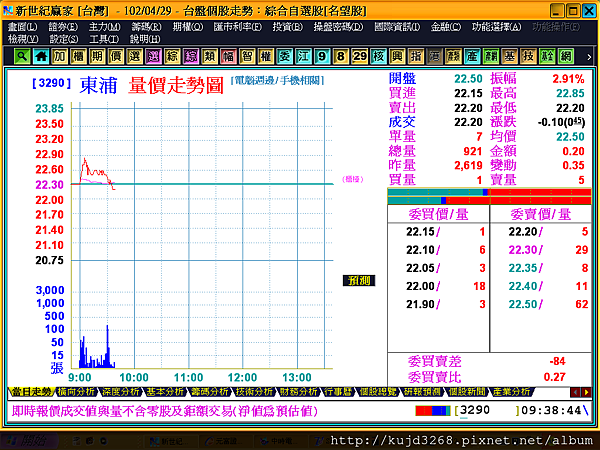Open the 畫面(L) menu
Viewport: 600px width, 450px height.
23,27
